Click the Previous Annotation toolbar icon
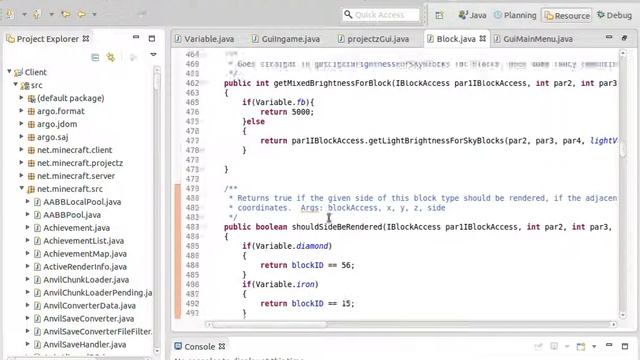Image resolution: width=640 pixels, height=360 pixels. [37, 14]
